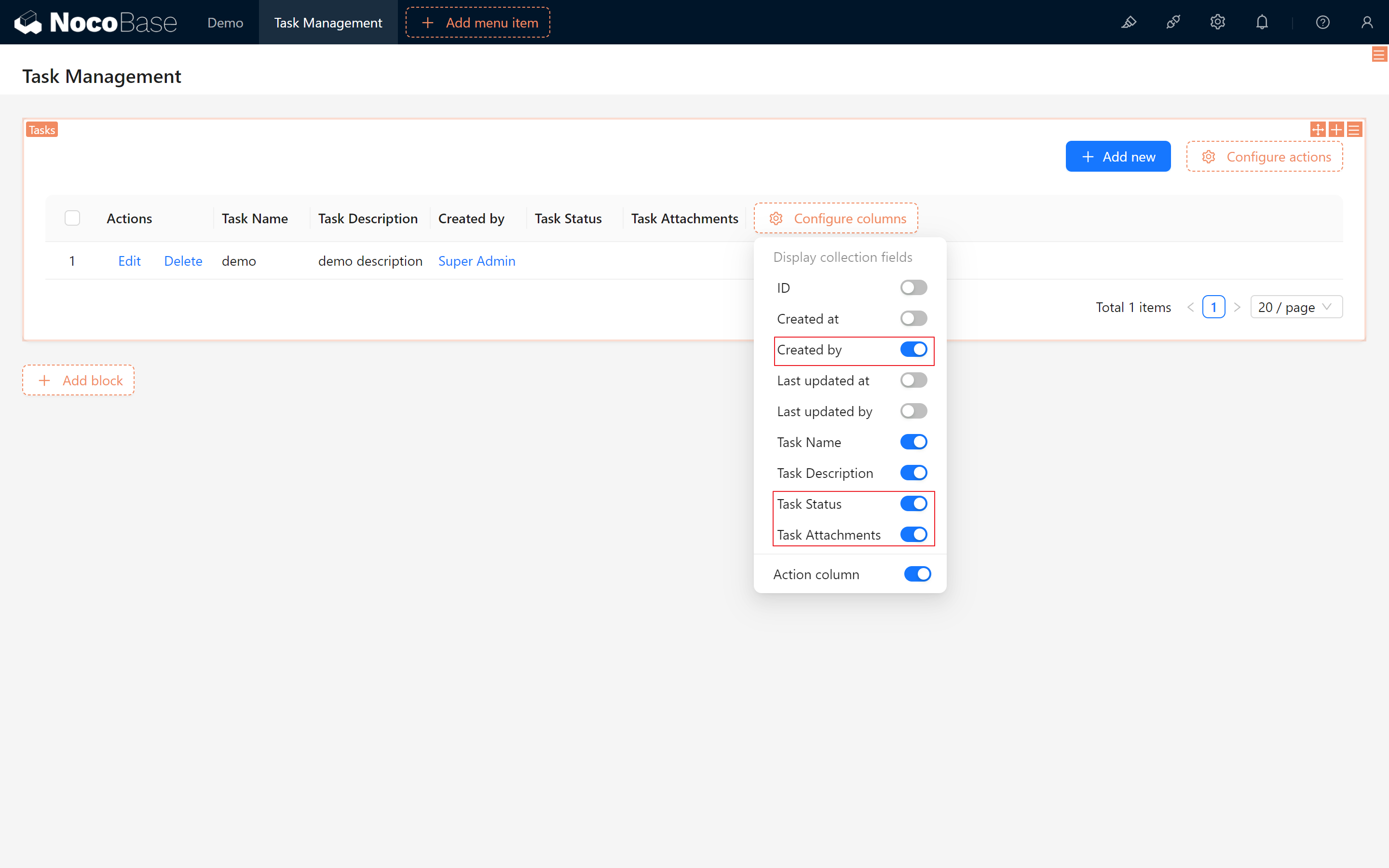Open notifications bell icon
This screenshot has height=868, width=1389.
coord(1262,22)
